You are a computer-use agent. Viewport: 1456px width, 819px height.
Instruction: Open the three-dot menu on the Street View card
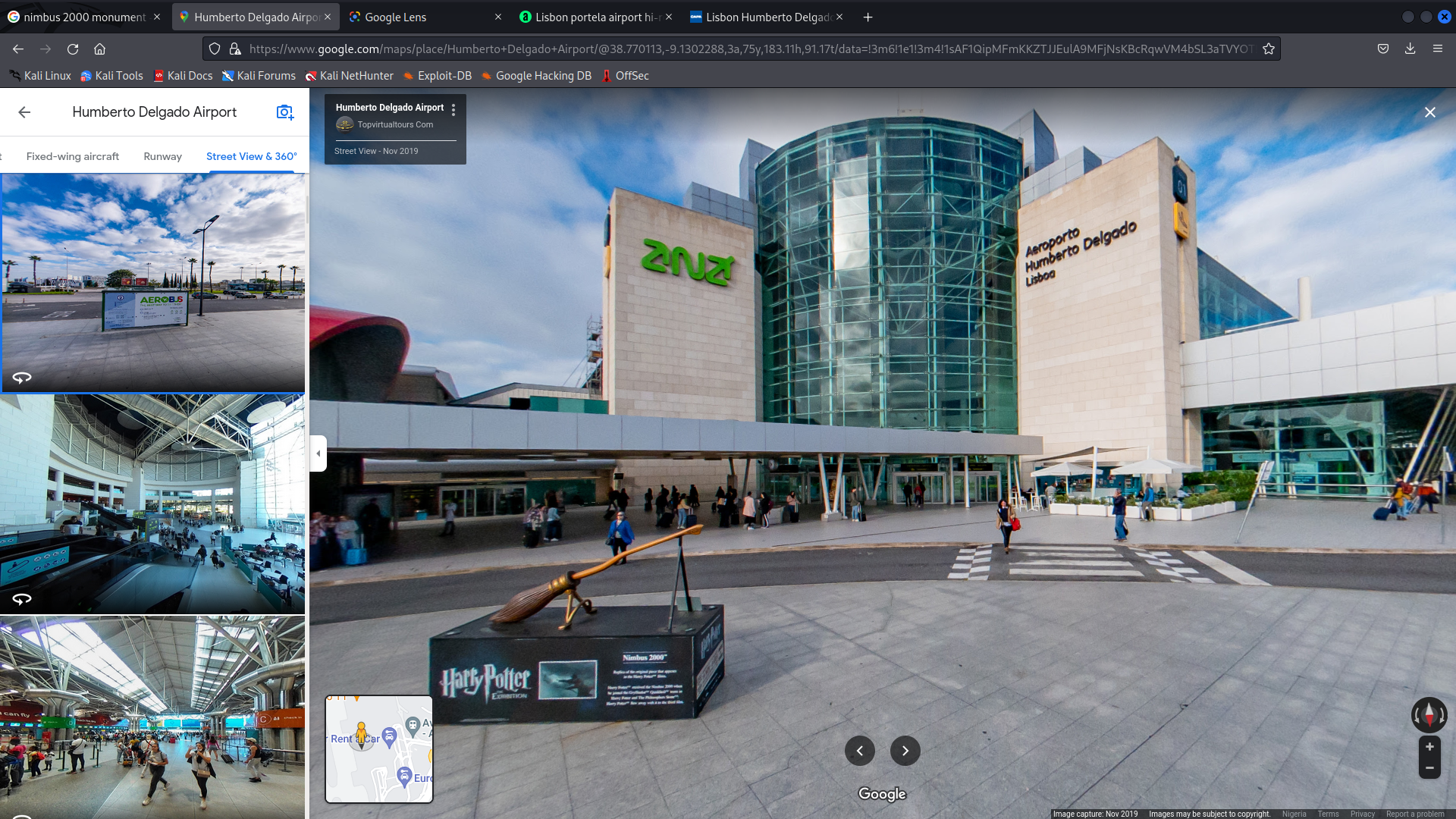point(453,110)
